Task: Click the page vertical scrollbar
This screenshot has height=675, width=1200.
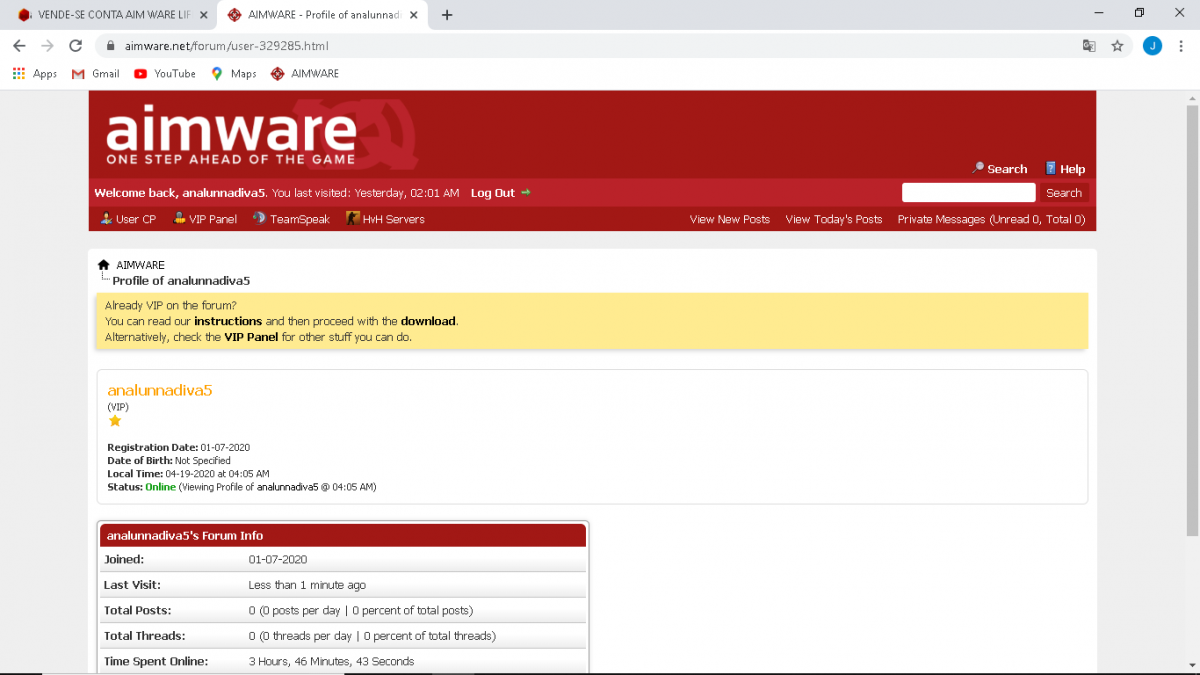Action: coord(1190,320)
